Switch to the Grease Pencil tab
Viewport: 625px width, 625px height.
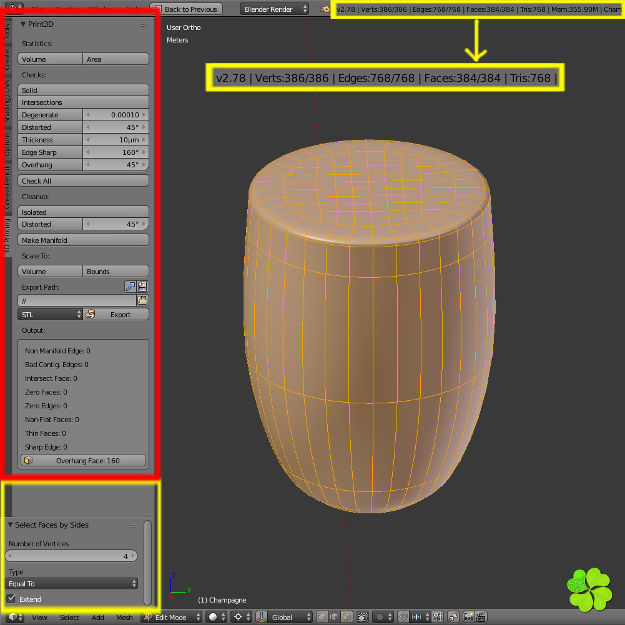tap(7, 187)
